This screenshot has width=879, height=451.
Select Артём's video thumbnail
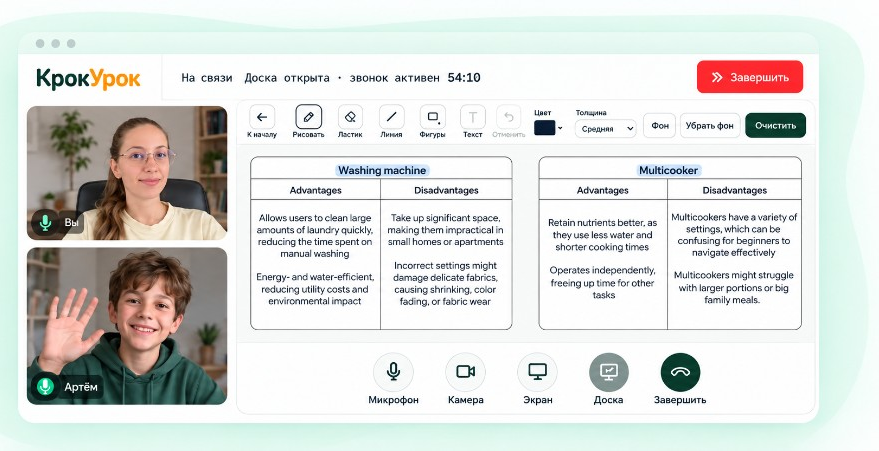tap(127, 326)
